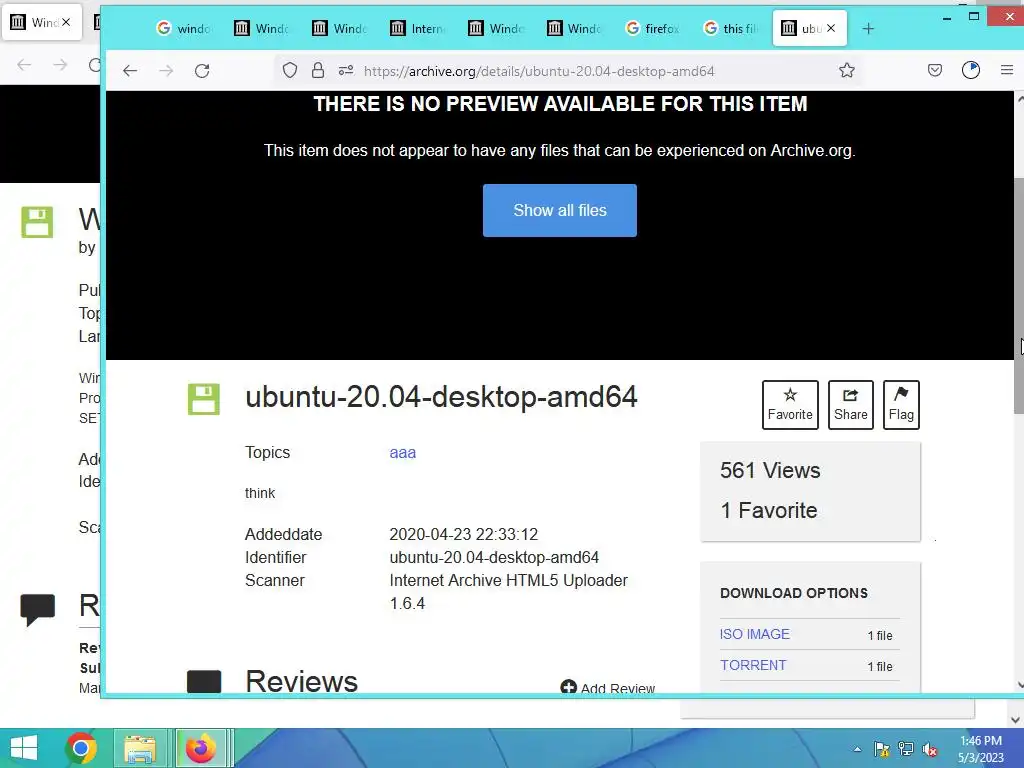The height and width of the screenshot is (768, 1024).
Task: Go back in front Firefox window
Action: 130,71
